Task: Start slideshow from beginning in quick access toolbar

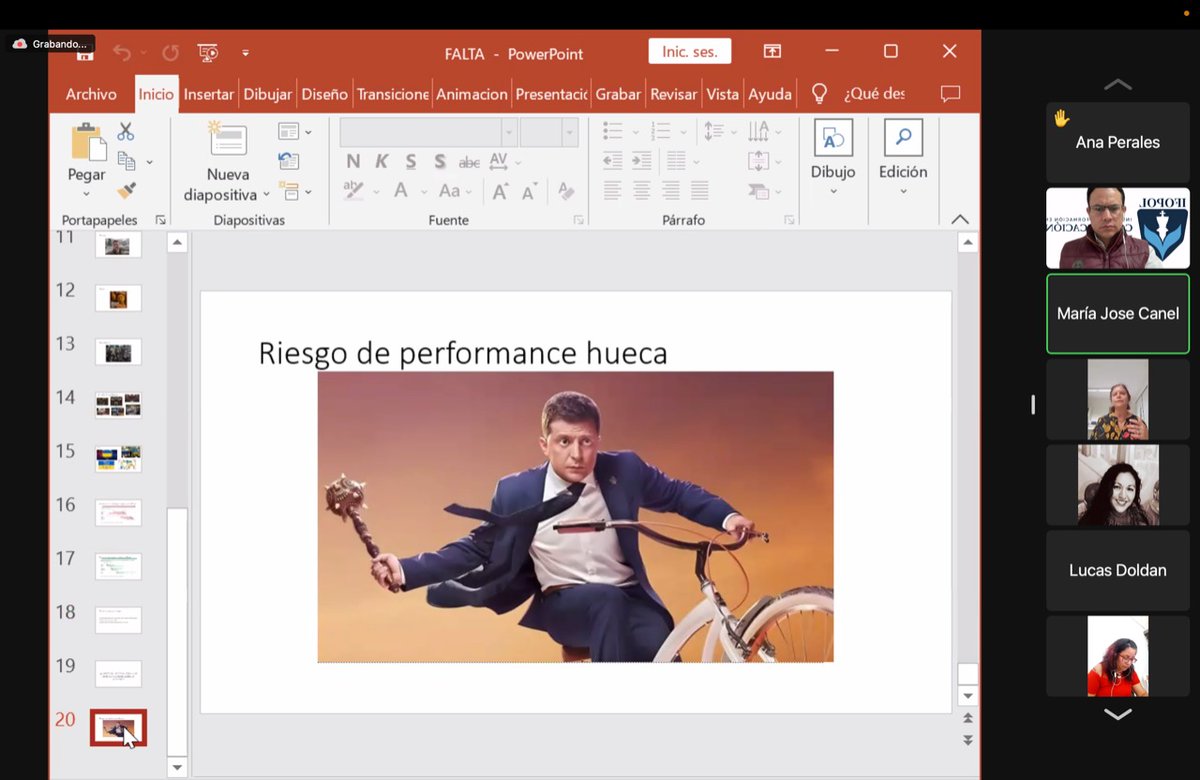Action: coord(208,52)
